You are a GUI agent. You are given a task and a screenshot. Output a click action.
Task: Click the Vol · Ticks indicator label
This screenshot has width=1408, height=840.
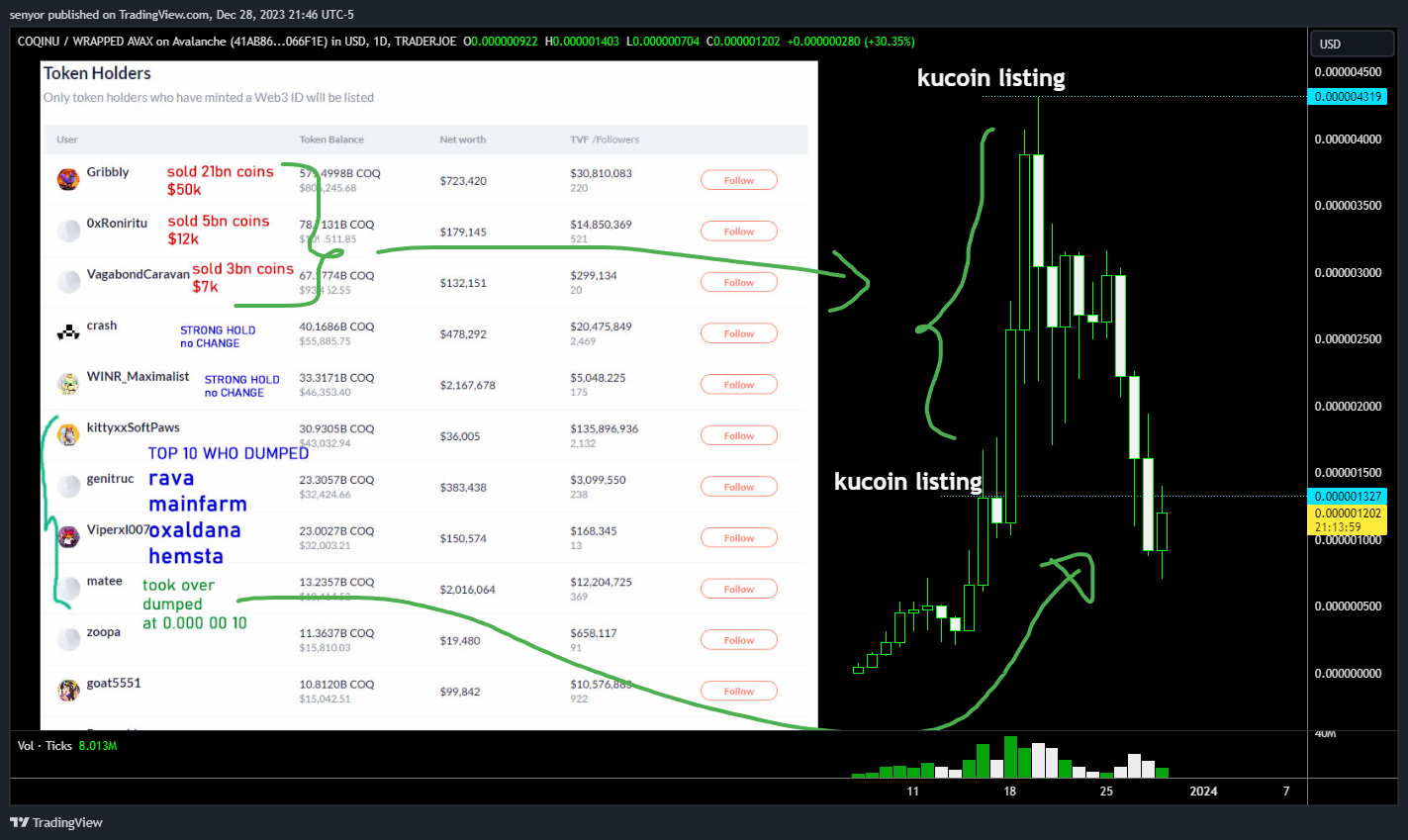point(45,746)
